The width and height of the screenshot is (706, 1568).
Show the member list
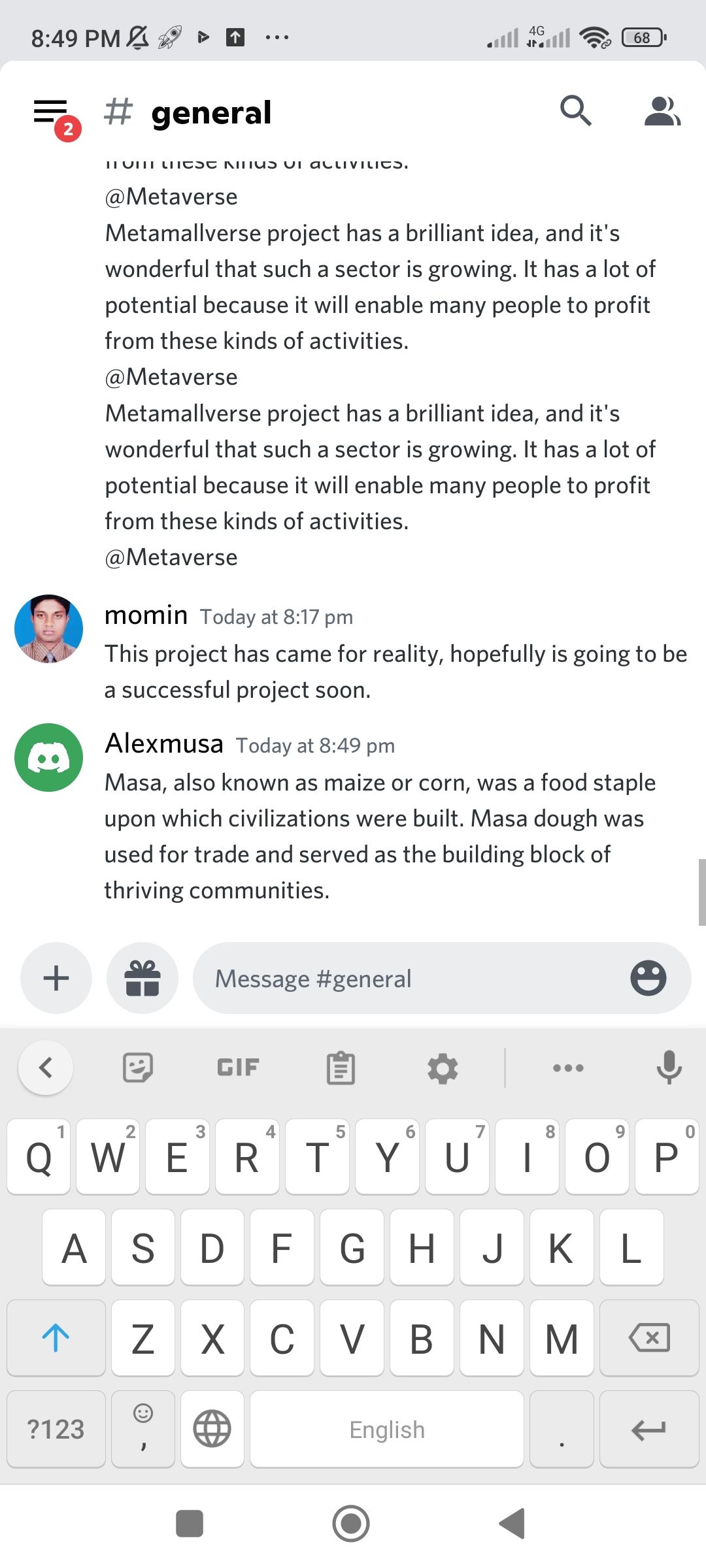coord(662,111)
